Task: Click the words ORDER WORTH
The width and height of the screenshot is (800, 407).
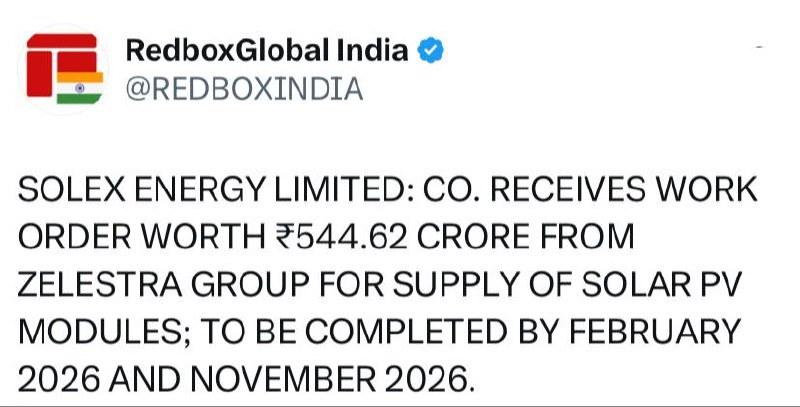Action: tap(133, 239)
